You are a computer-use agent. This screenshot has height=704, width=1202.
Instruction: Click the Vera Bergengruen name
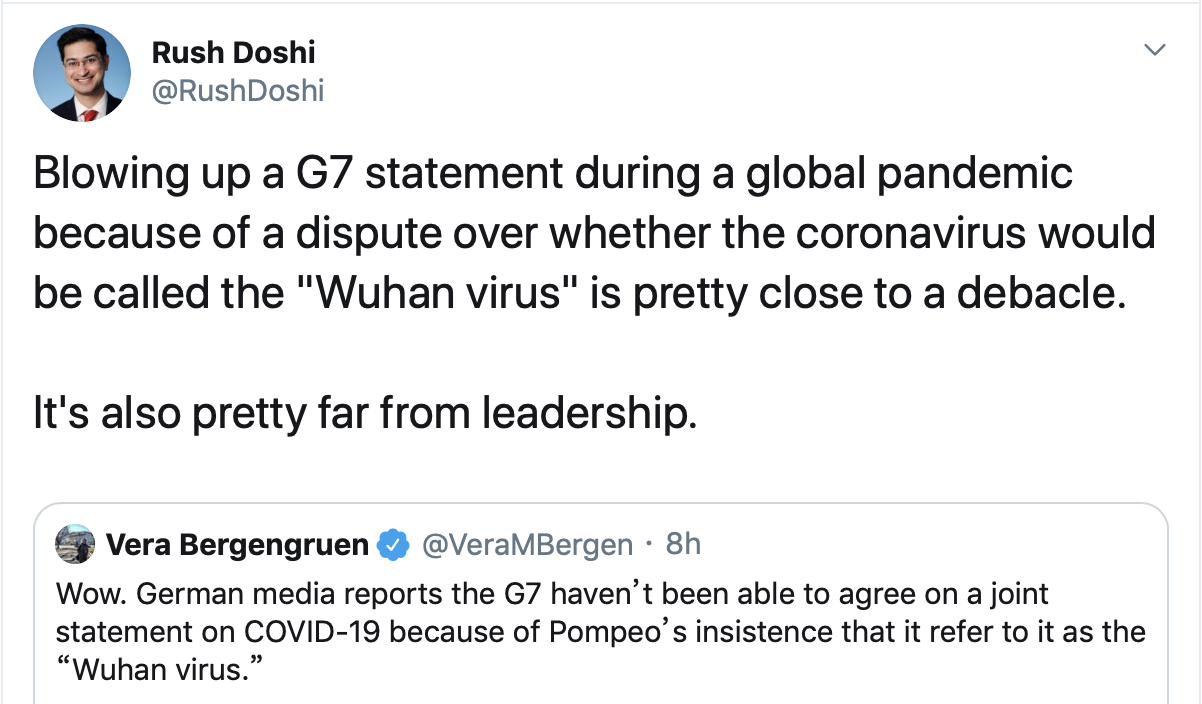237,544
